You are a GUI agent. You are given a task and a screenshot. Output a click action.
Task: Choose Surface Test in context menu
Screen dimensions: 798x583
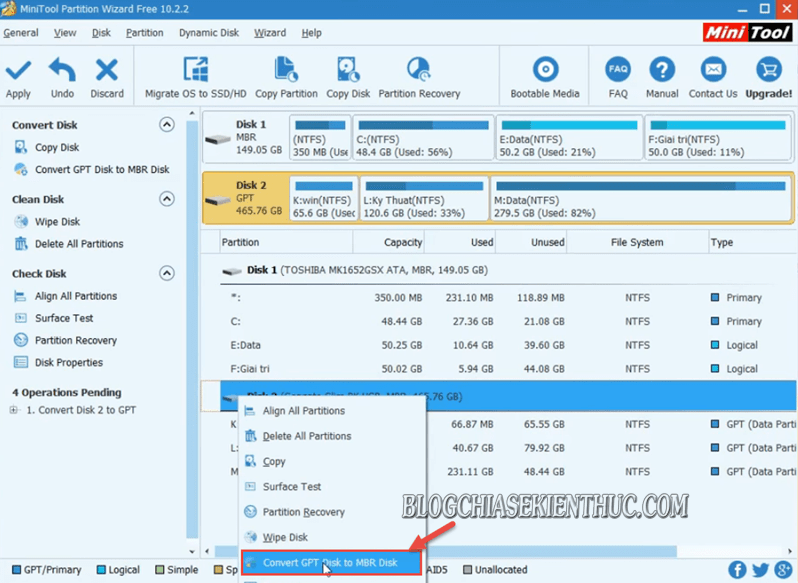[332, 486]
